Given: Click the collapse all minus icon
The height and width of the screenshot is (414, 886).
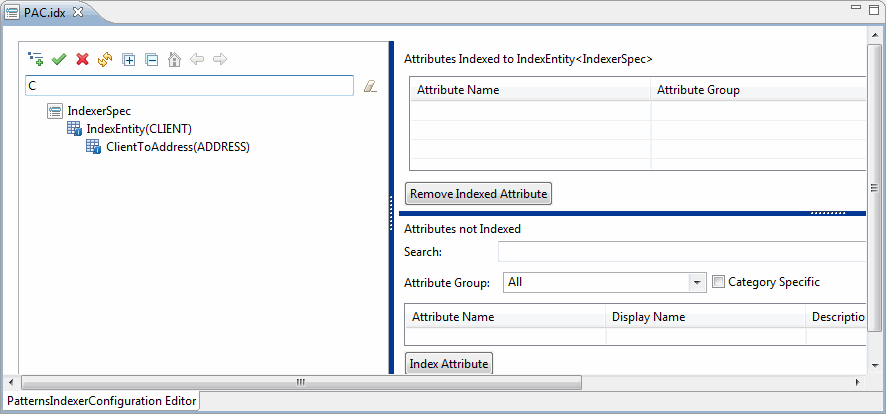Looking at the screenshot, I should (x=151, y=59).
